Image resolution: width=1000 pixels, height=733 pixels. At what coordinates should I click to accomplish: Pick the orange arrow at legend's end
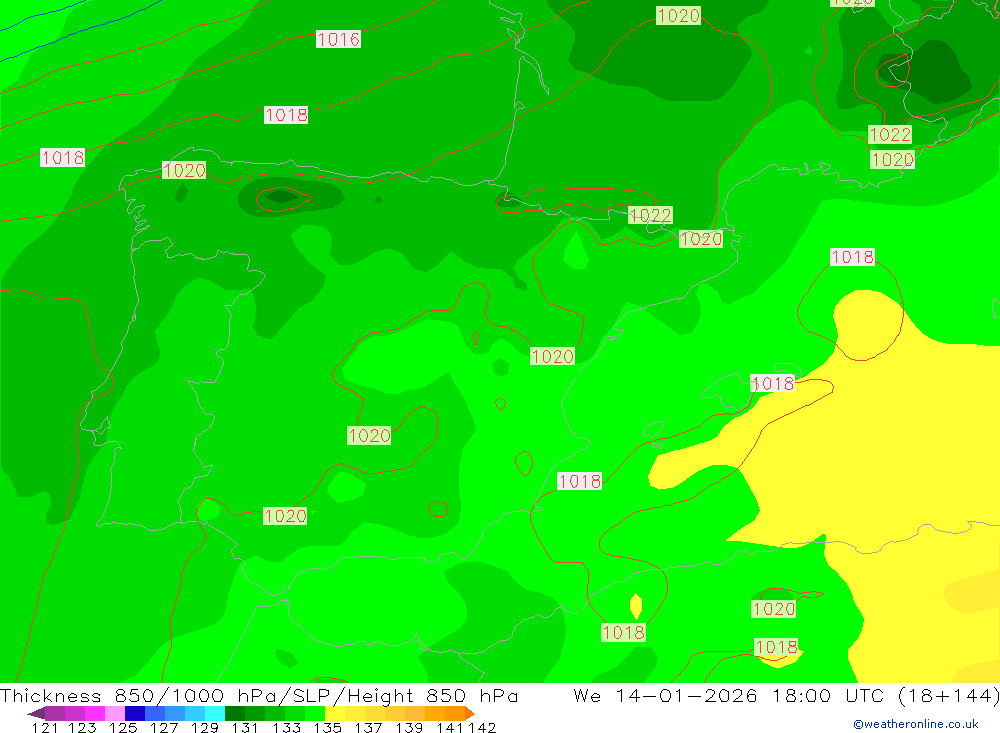[x=470, y=713]
